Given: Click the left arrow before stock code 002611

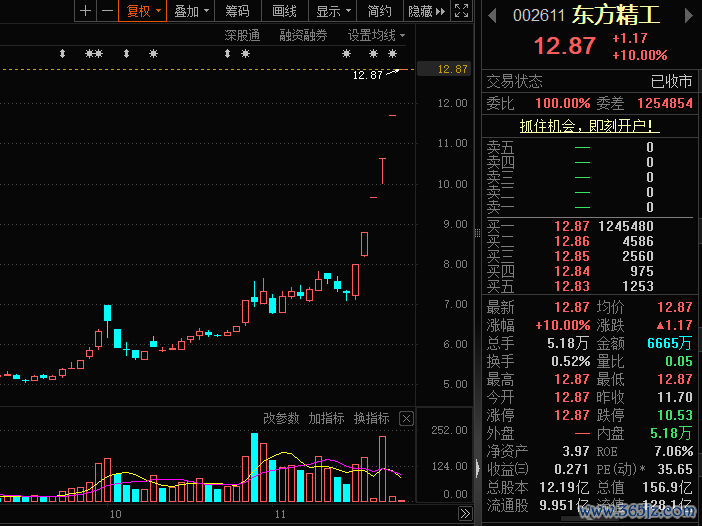Looking at the screenshot, I should [x=493, y=15].
